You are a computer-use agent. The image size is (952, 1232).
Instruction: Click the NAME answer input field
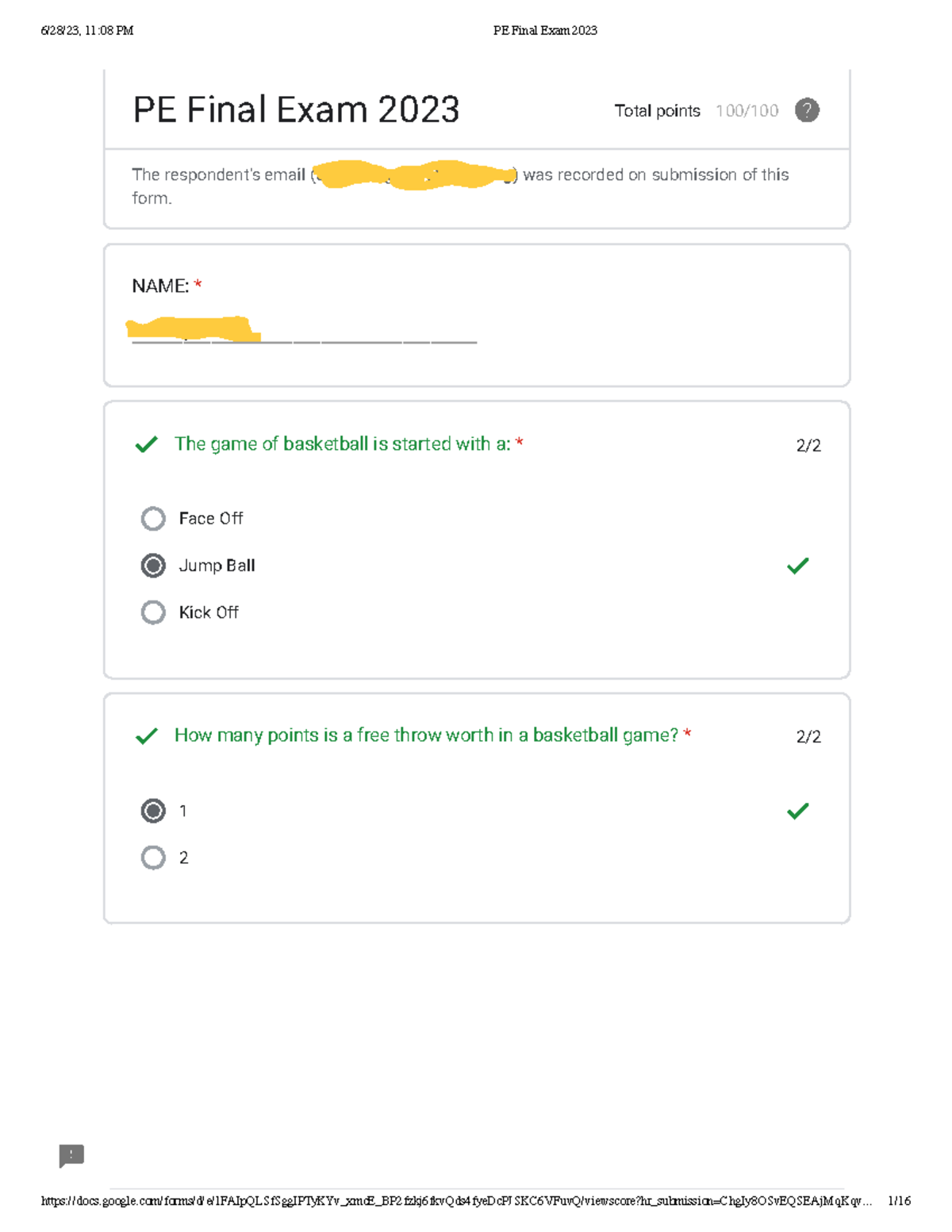coord(304,332)
